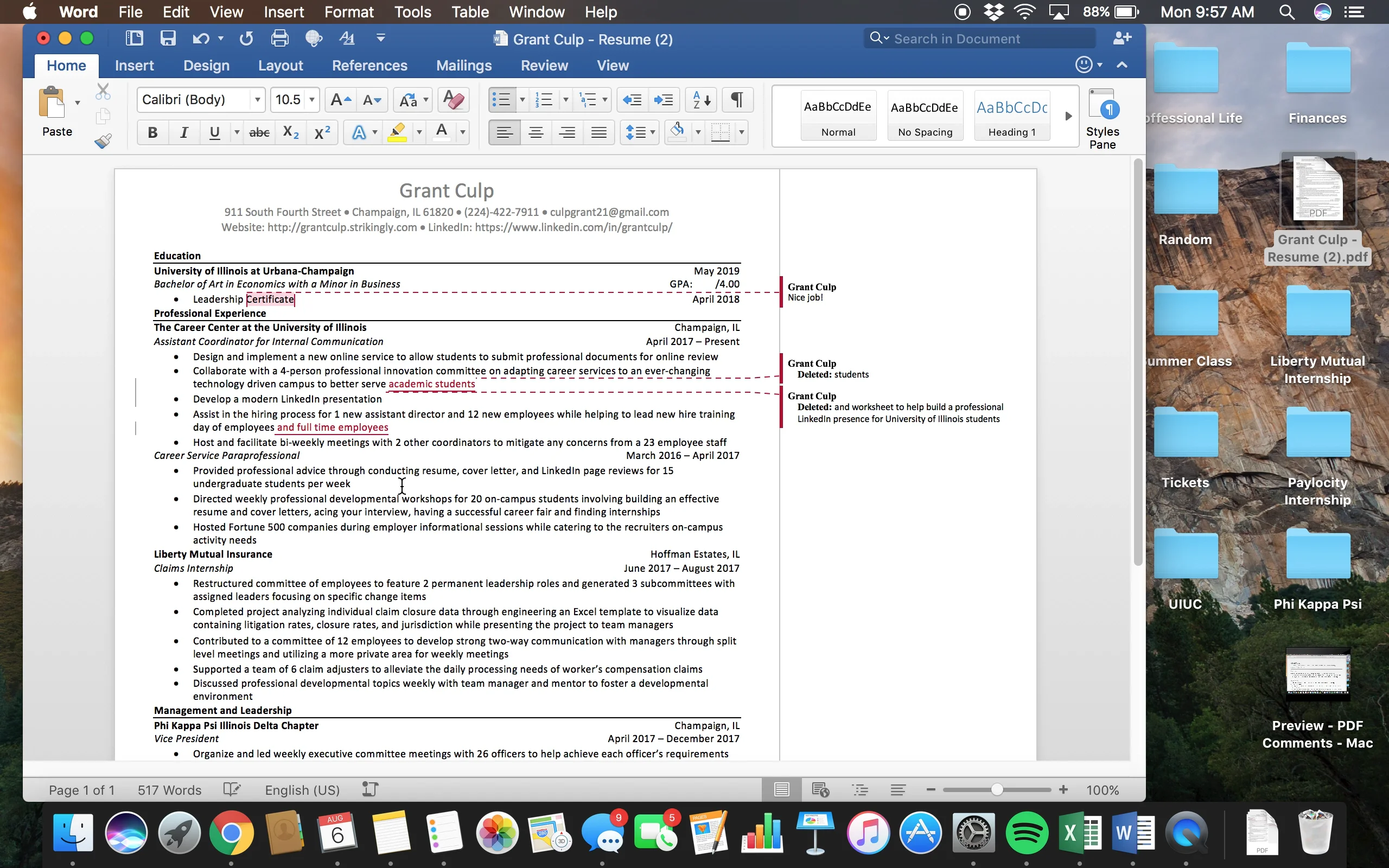Increase font size with the large A button
Image resolution: width=1389 pixels, height=868 pixels.
[340, 100]
